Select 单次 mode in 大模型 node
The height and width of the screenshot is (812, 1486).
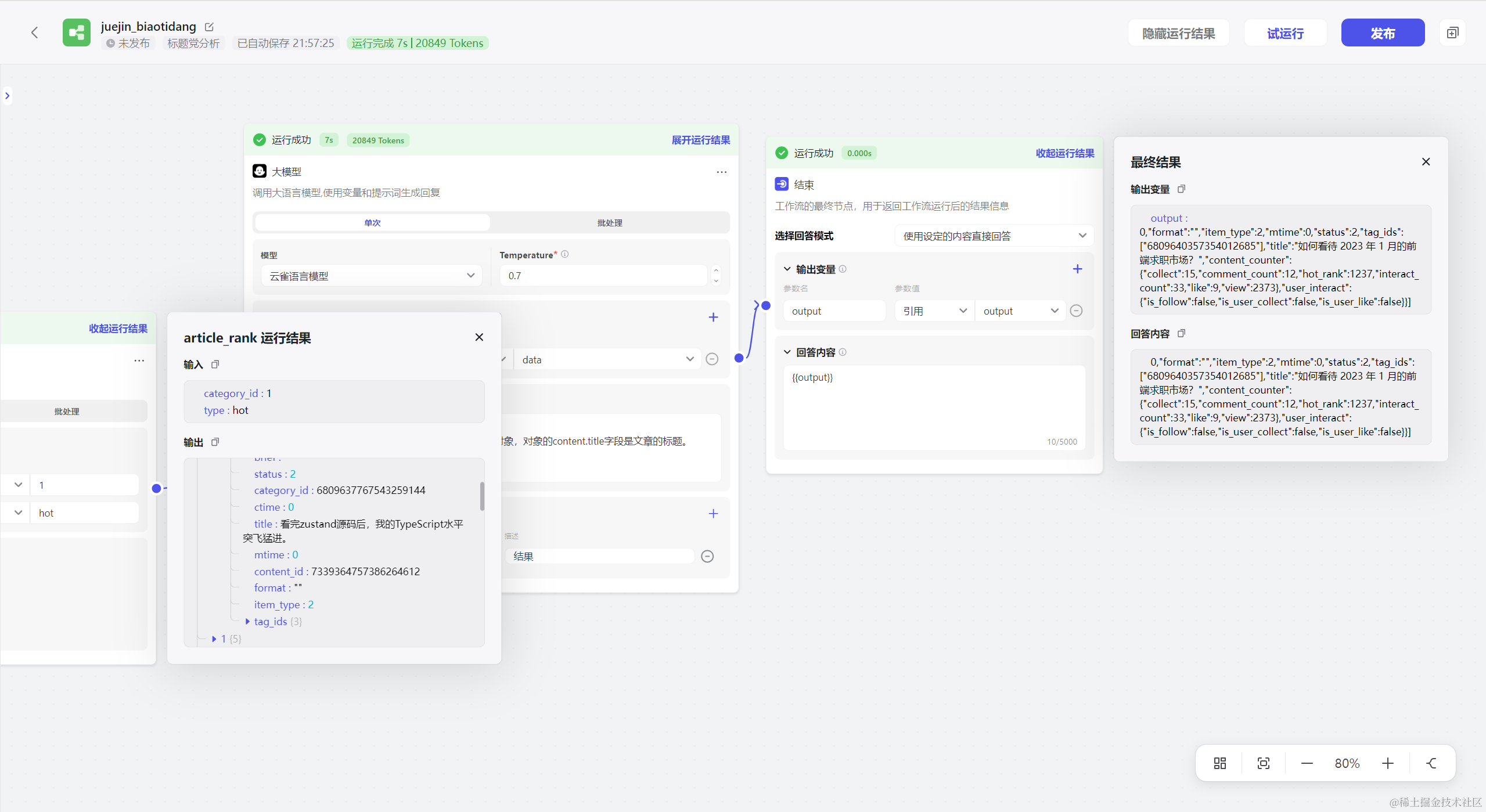click(x=372, y=223)
